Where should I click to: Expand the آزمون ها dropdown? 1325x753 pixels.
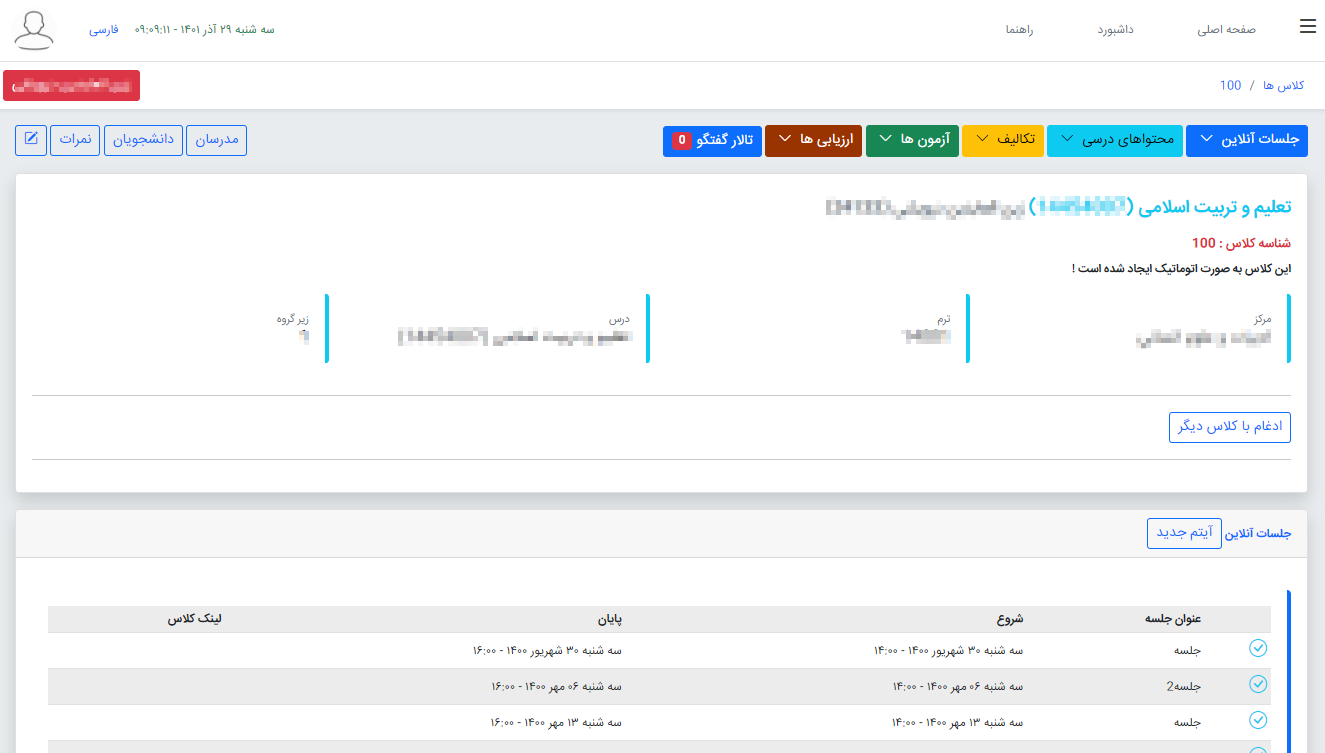911,141
